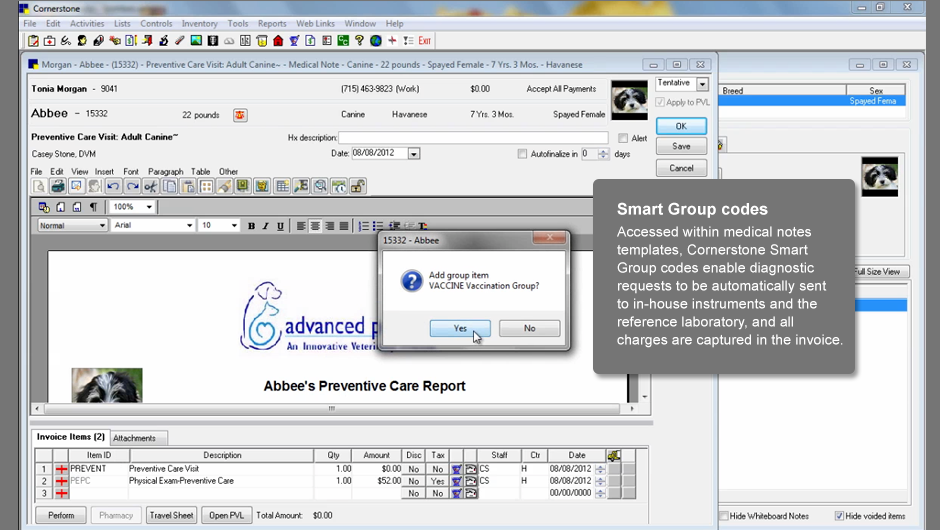Screen dimensions: 940x530
Task: Click the OK button in the medical note window
Action: click(681, 126)
